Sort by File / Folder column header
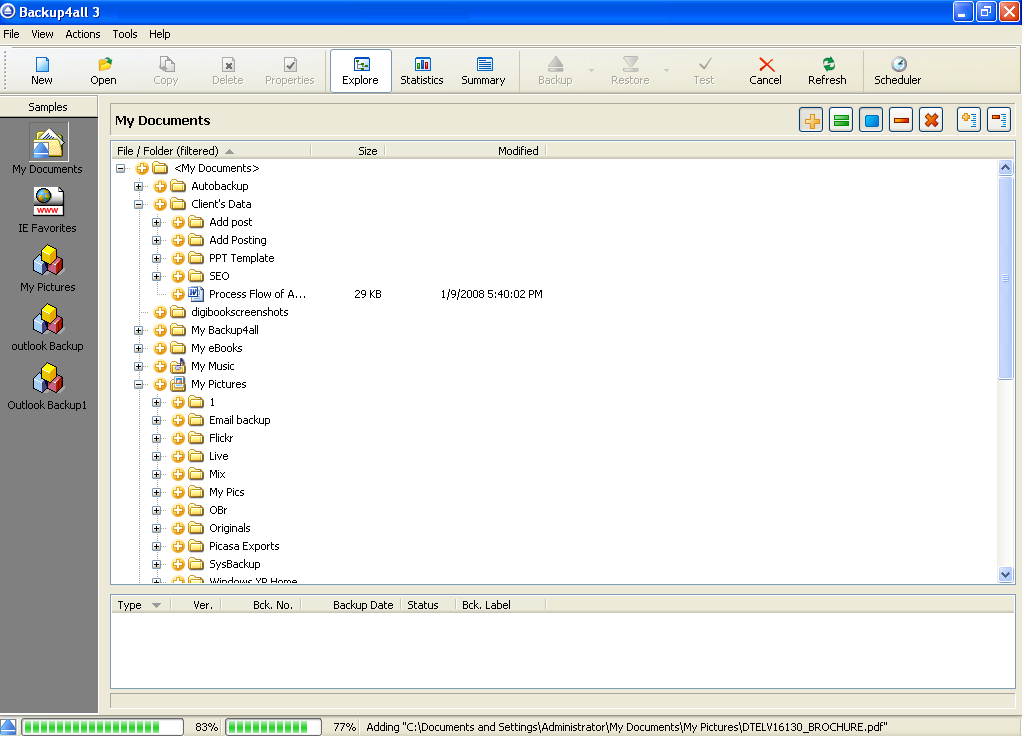 (x=212, y=151)
